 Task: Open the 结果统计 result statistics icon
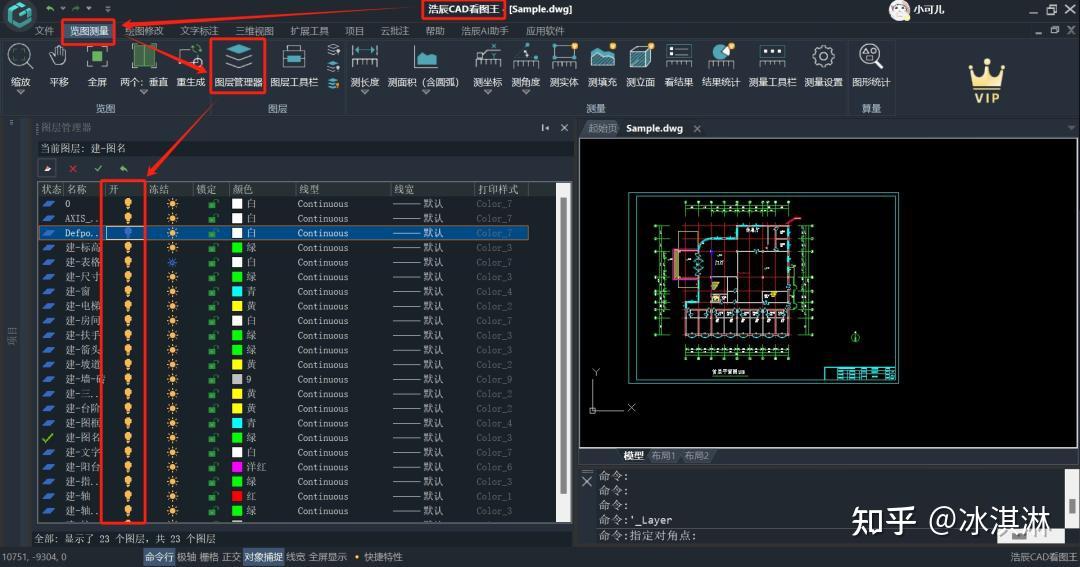pyautogui.click(x=721, y=57)
